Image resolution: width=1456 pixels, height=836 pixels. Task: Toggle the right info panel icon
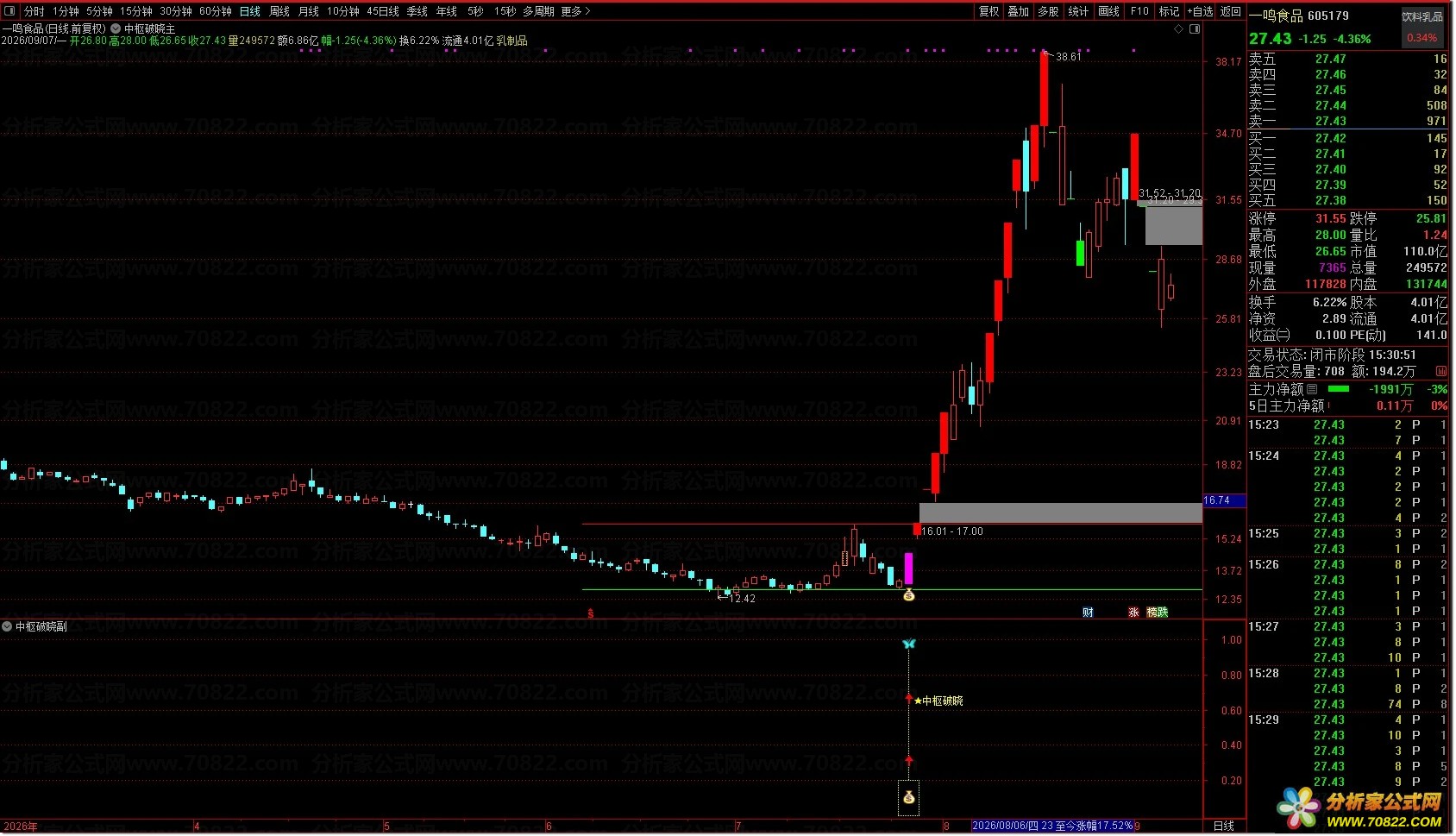[1195, 28]
